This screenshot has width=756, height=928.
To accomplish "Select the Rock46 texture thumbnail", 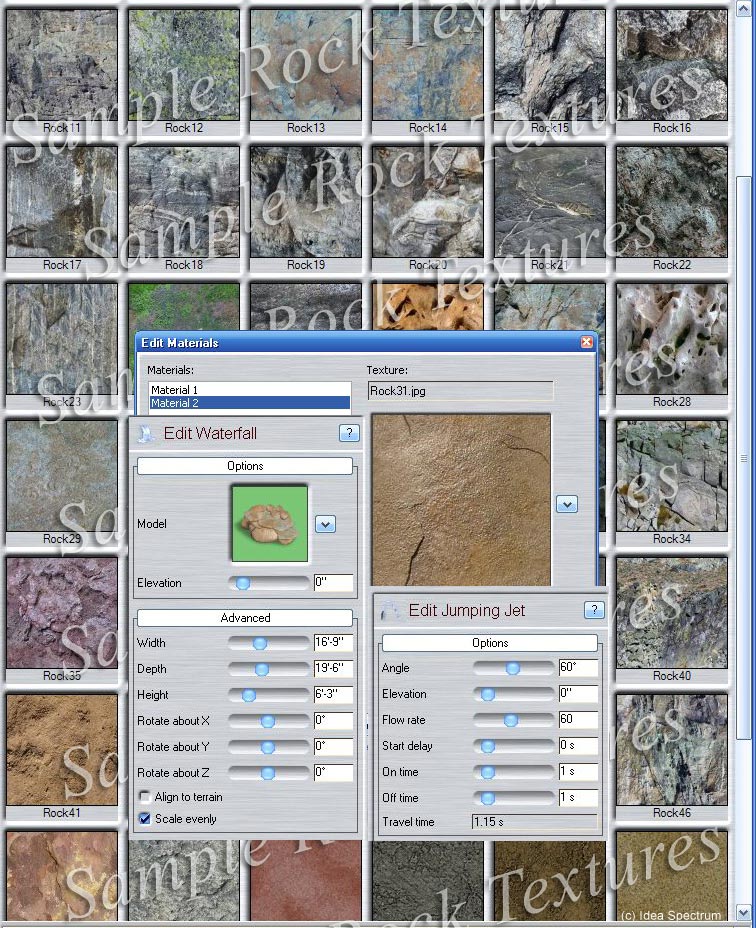I will click(671, 750).
